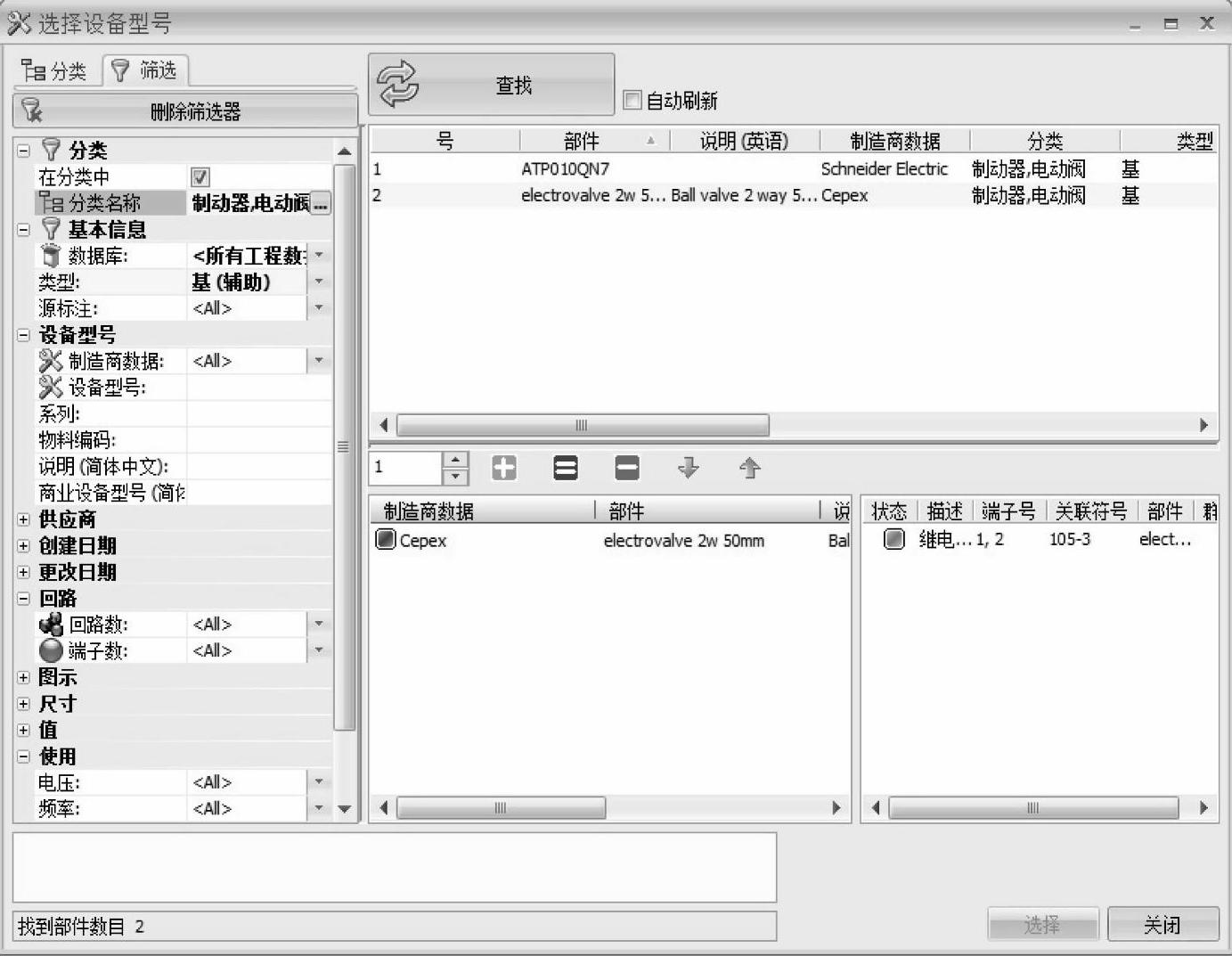The height and width of the screenshot is (956, 1232).
Task: Toggle the 继电 status row checkbox
Action: [893, 538]
